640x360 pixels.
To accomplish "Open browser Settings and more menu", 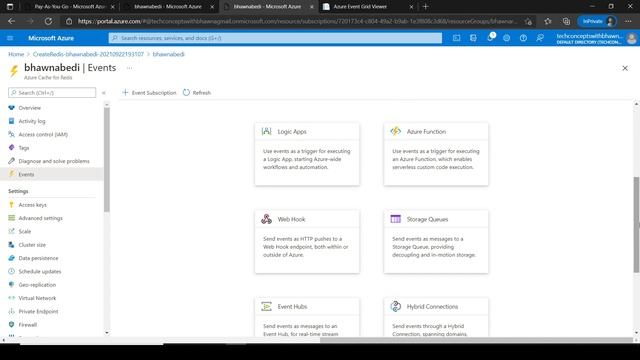I will point(628,21).
